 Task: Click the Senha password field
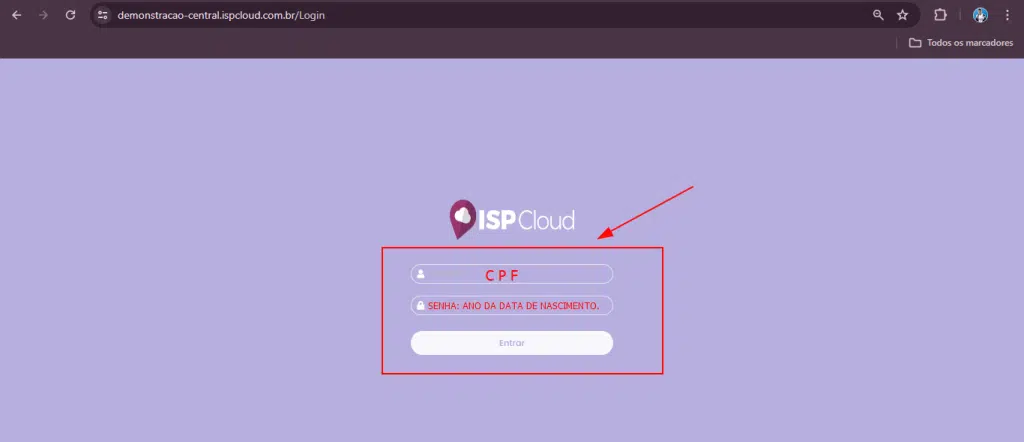[511, 306]
